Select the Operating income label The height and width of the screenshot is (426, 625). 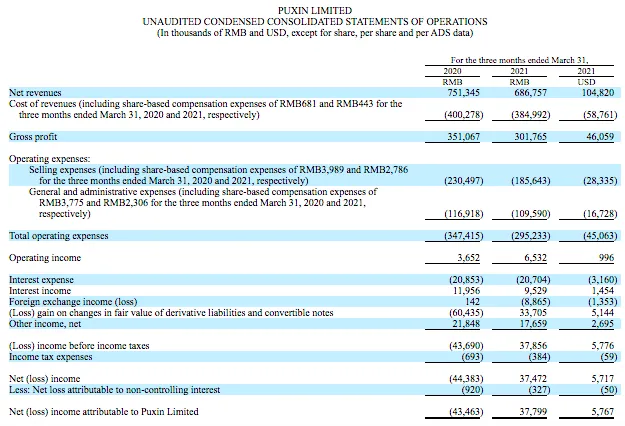click(45, 258)
